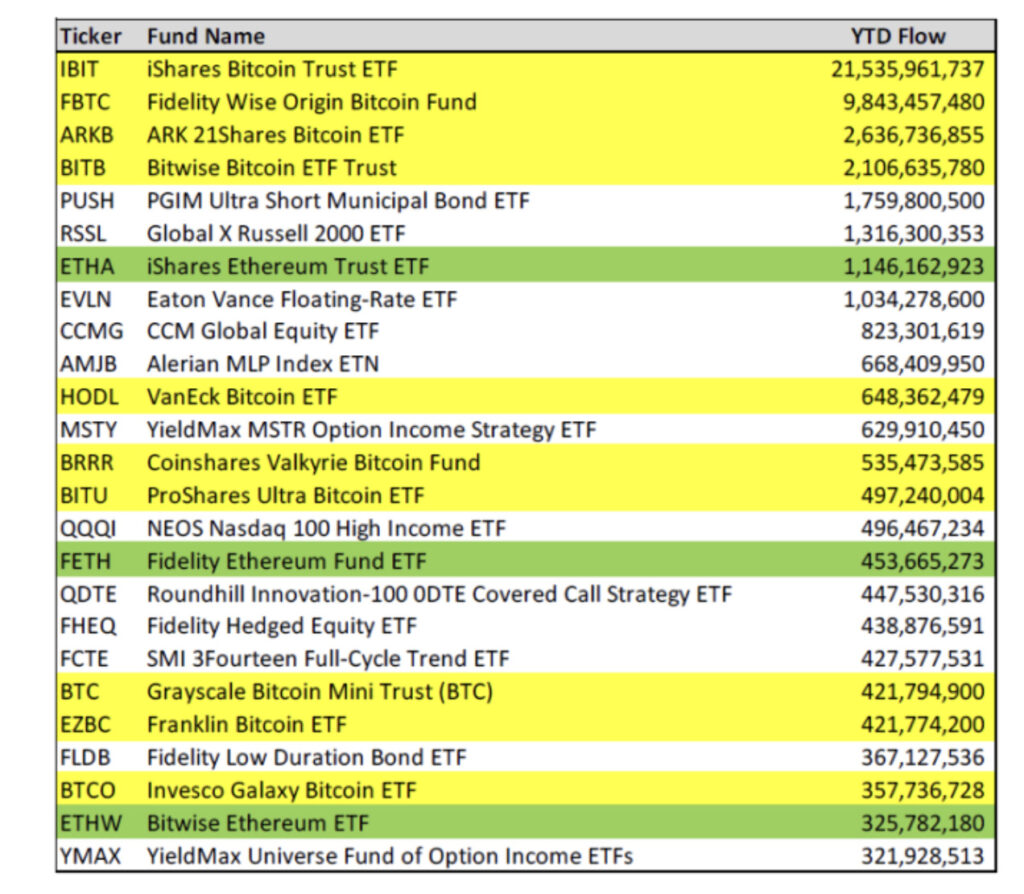Click the YTD Flow column header
1024x894 pixels.
tap(897, 37)
